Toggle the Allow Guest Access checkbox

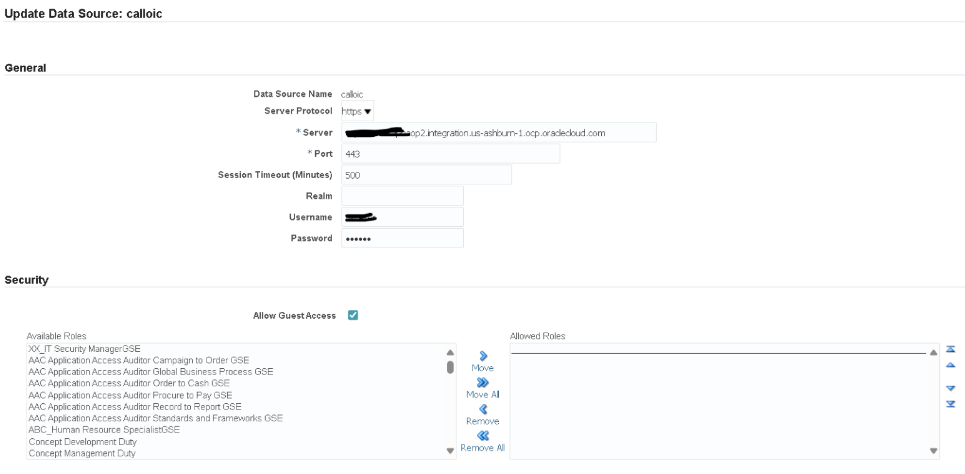click(353, 316)
